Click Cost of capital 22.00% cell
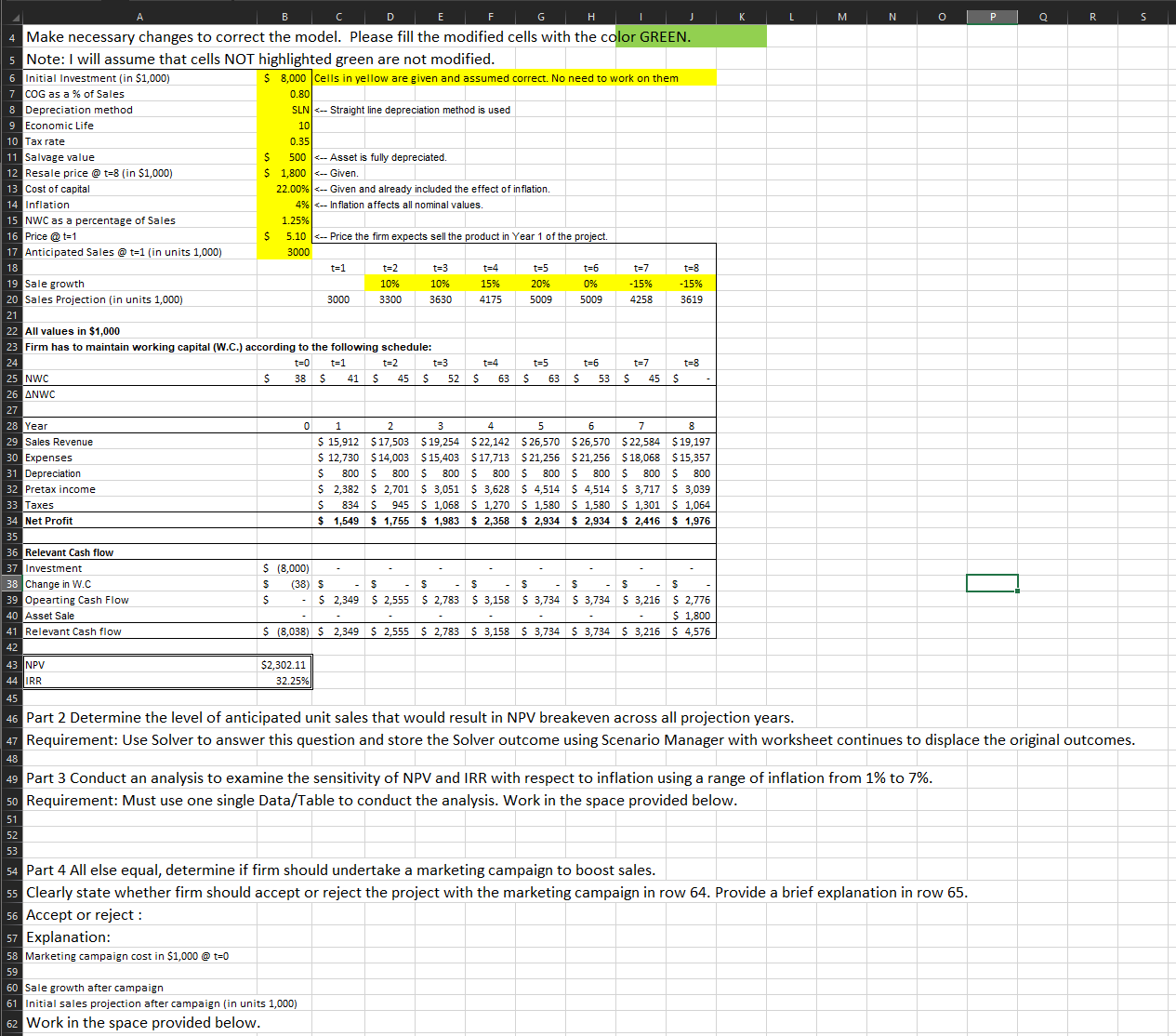Viewport: 1176px width, 1036px height. point(284,189)
